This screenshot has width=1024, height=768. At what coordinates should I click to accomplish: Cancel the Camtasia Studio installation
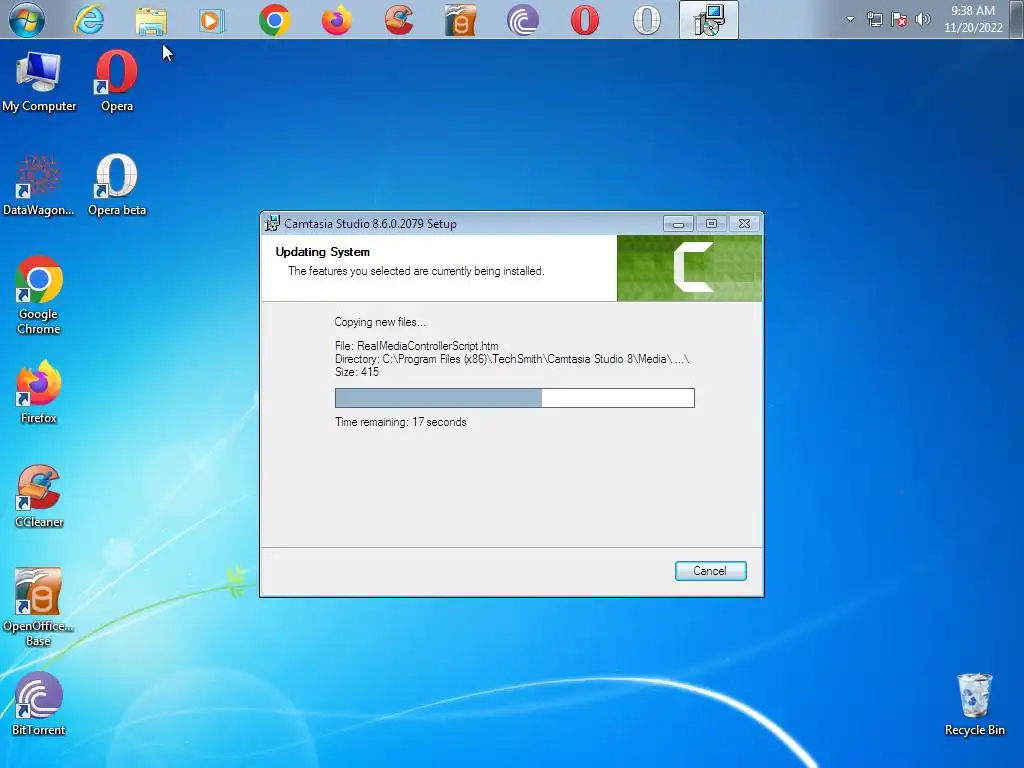point(710,571)
